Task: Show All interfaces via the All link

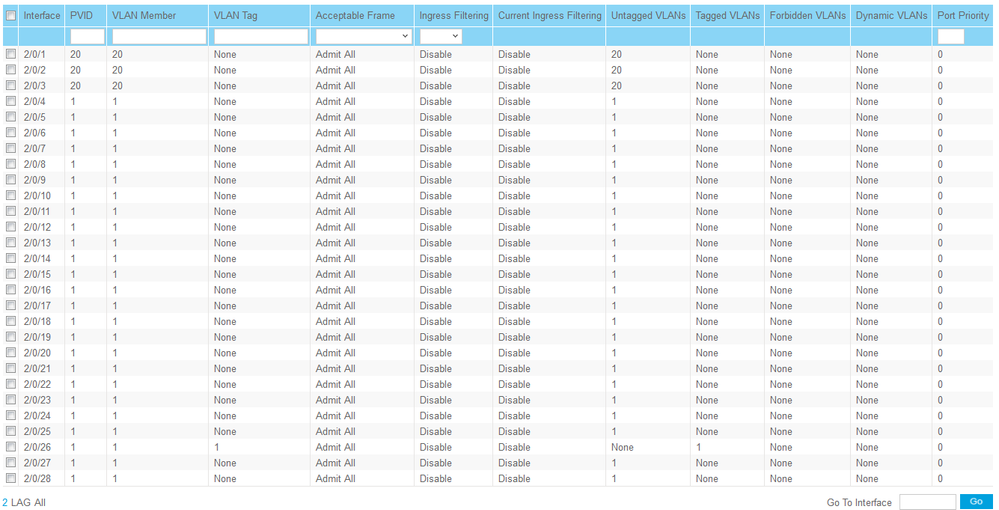Action: [40, 502]
